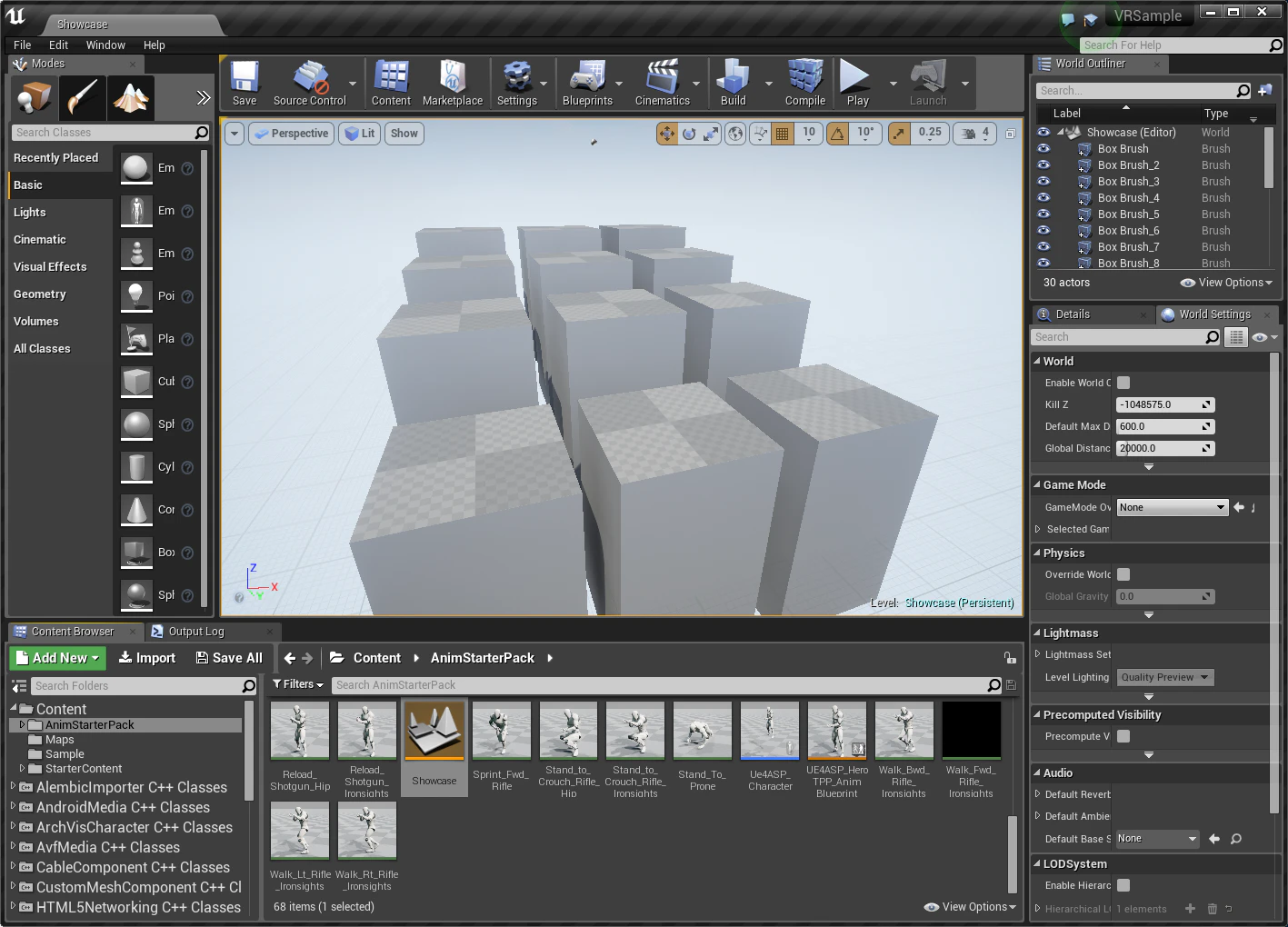Click the Show button in viewport
Viewport: 1288px width, 927px height.
click(x=404, y=134)
